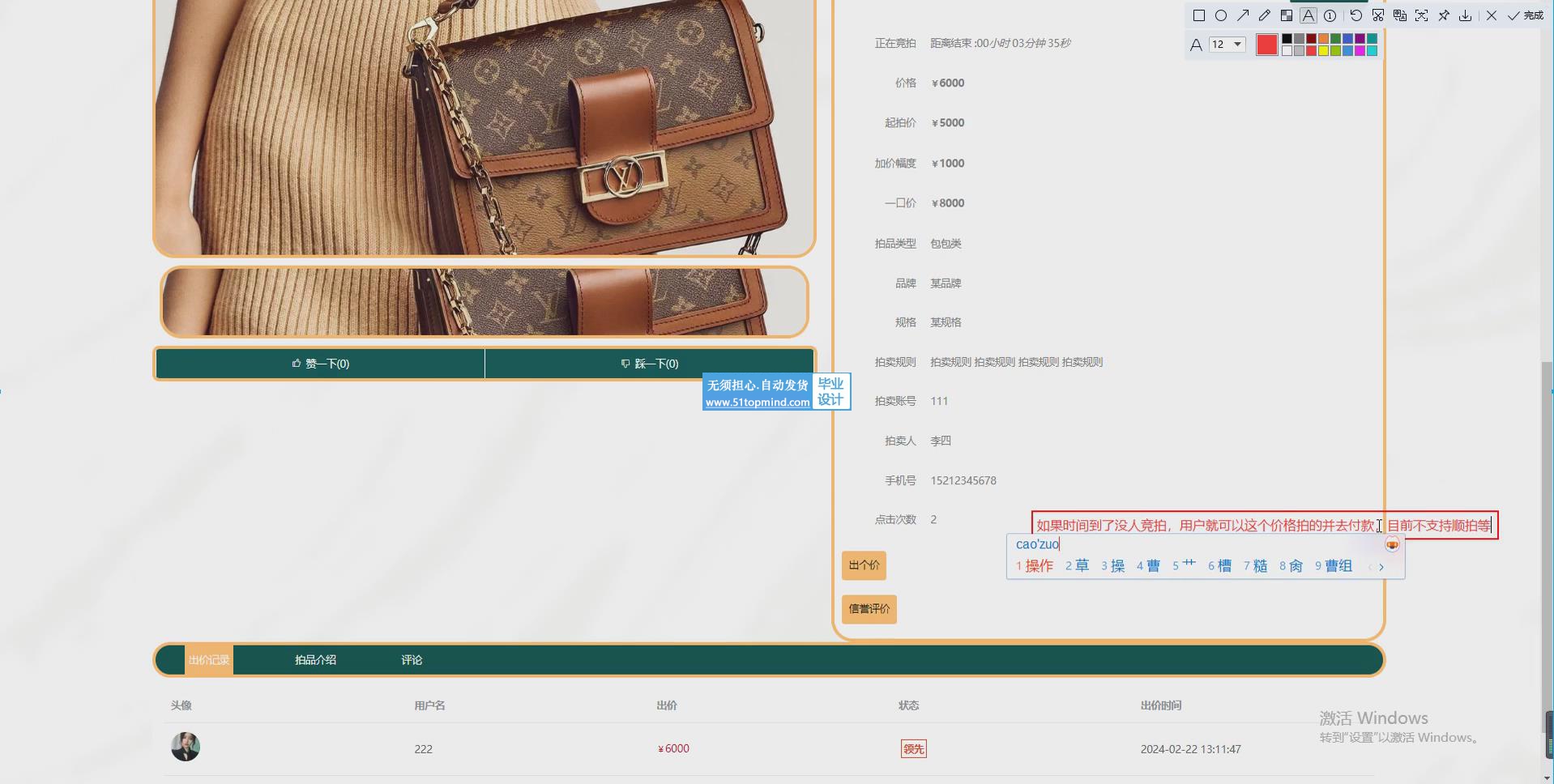
Task: Click the 踩一下(0) dislike button
Action: (x=649, y=364)
